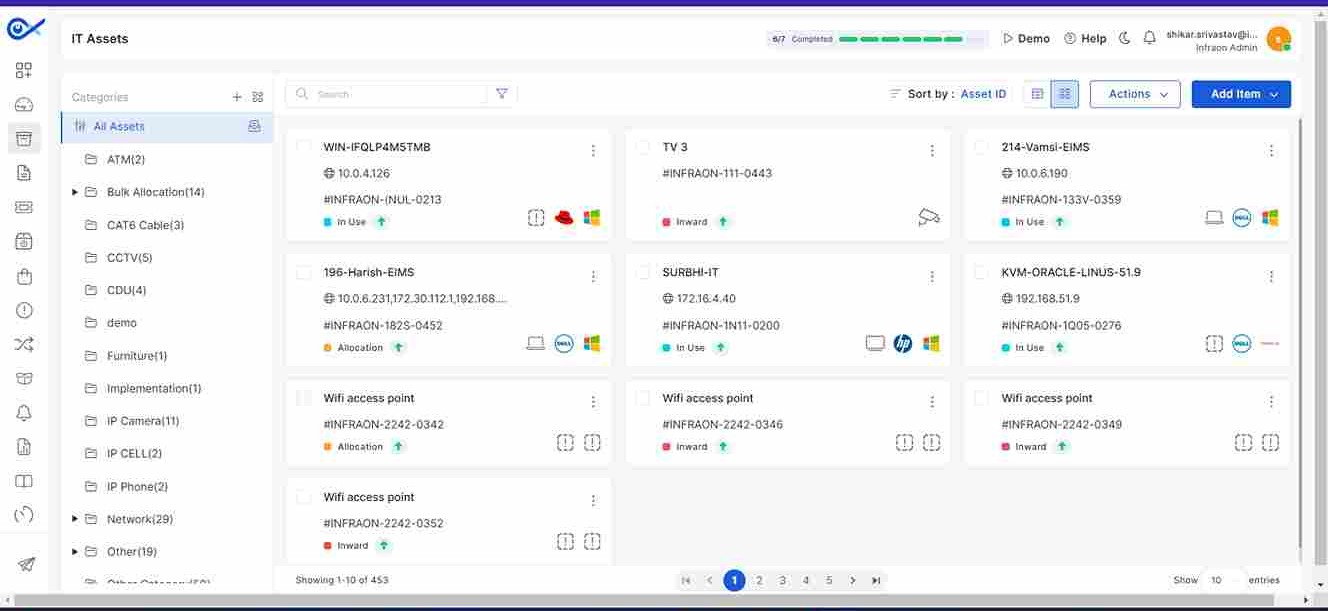Open the Actions dropdown
The image size is (1328, 611).
(1135, 94)
